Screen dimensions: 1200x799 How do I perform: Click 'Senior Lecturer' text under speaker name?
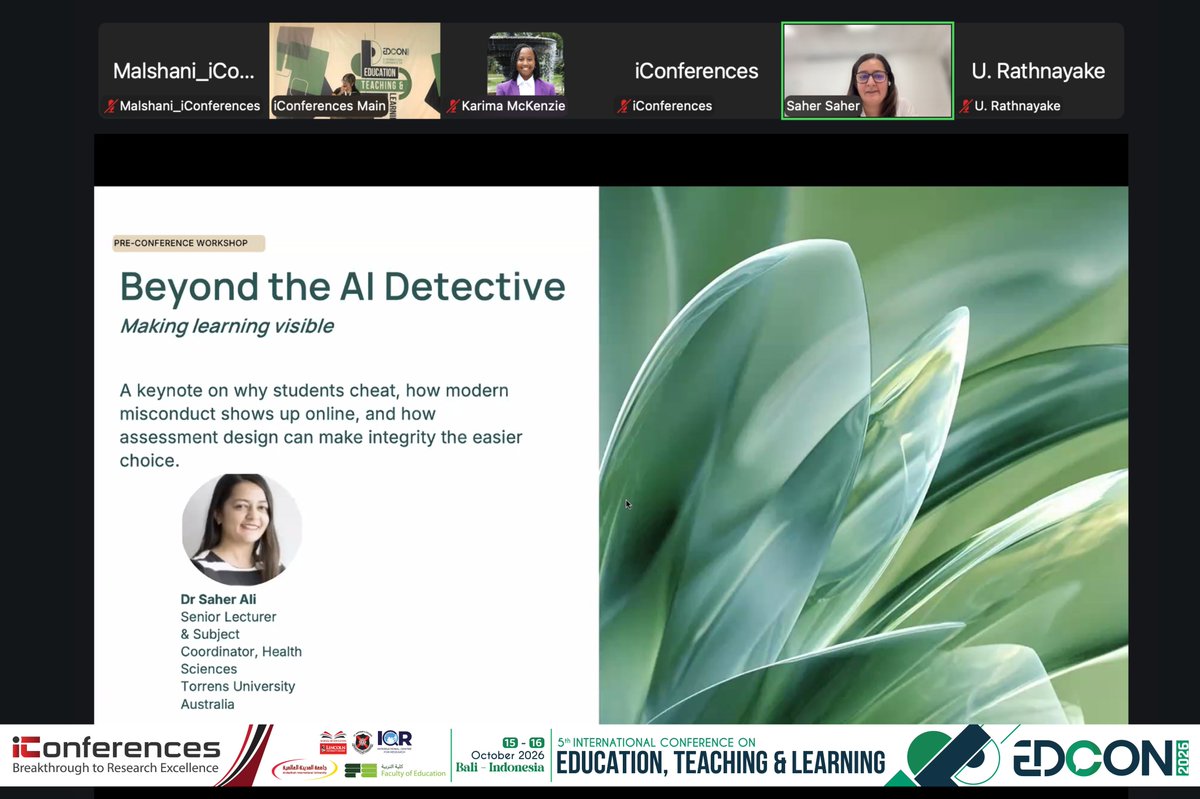click(228, 617)
